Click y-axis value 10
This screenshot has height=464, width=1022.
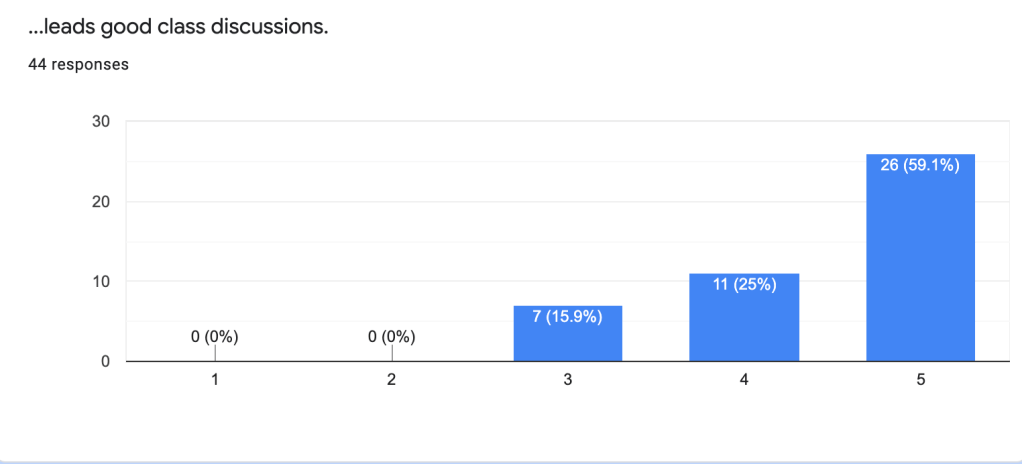click(x=101, y=281)
